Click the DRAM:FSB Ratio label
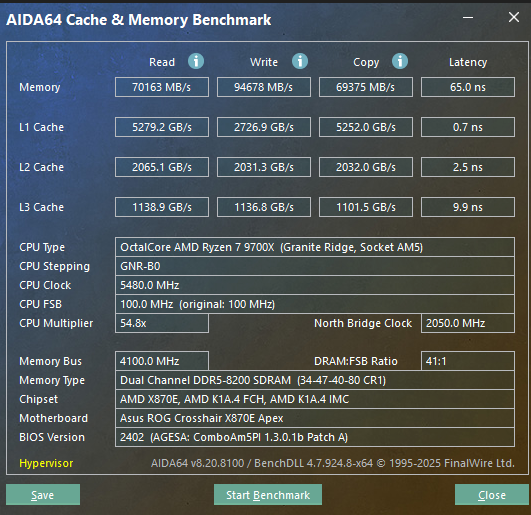This screenshot has height=515, width=531. 356,361
